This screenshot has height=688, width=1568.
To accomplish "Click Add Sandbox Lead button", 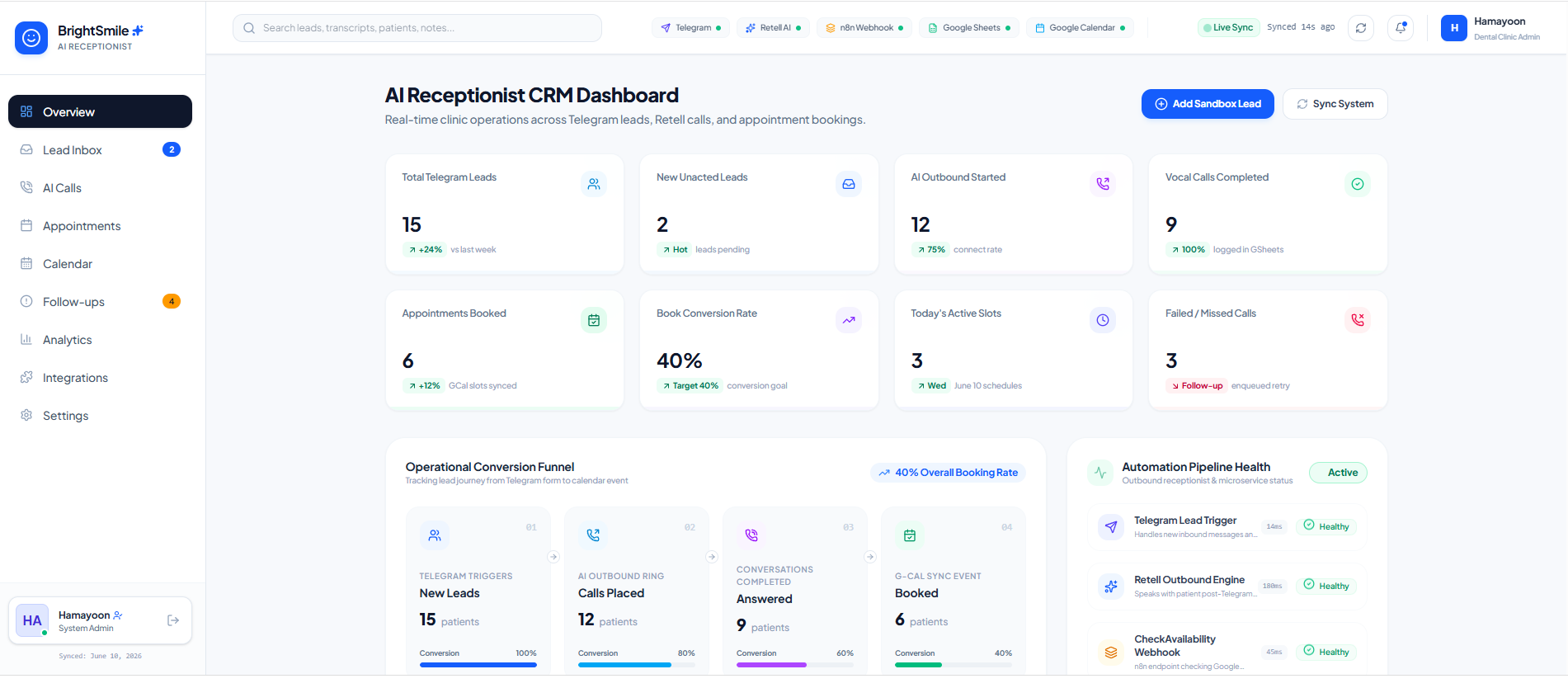I will 1208,104.
